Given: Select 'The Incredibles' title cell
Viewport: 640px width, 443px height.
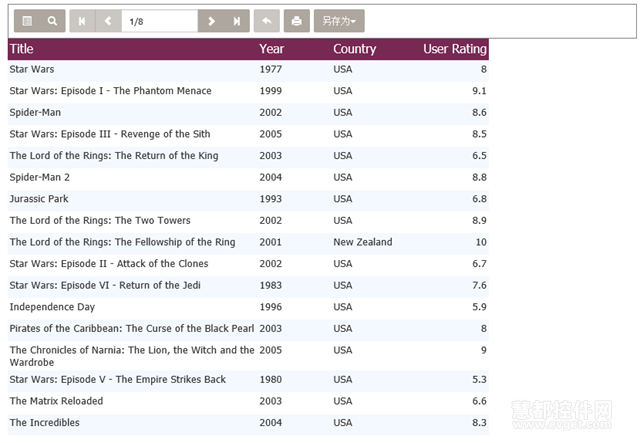Looking at the screenshot, I should pyautogui.click(x=44, y=423).
